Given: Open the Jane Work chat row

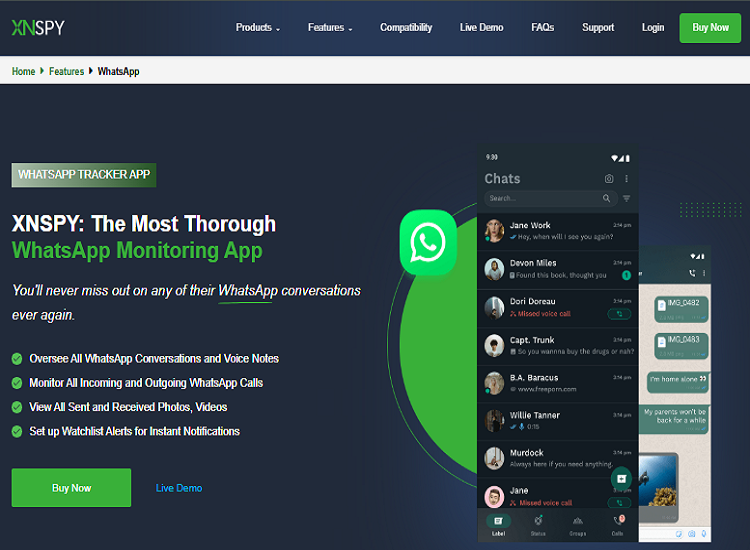Looking at the screenshot, I should pos(558,231).
